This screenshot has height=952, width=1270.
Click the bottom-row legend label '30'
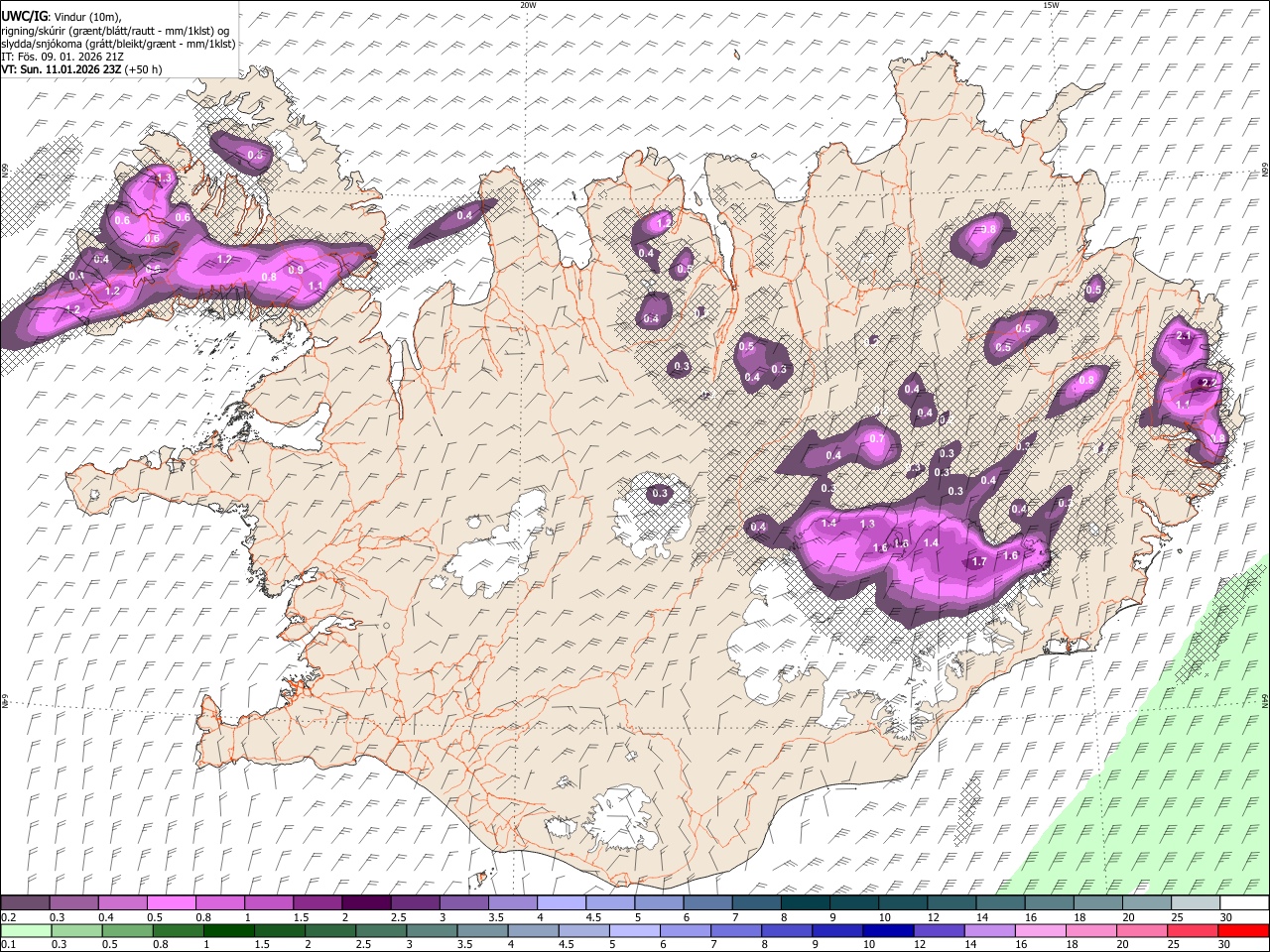tap(1224, 945)
